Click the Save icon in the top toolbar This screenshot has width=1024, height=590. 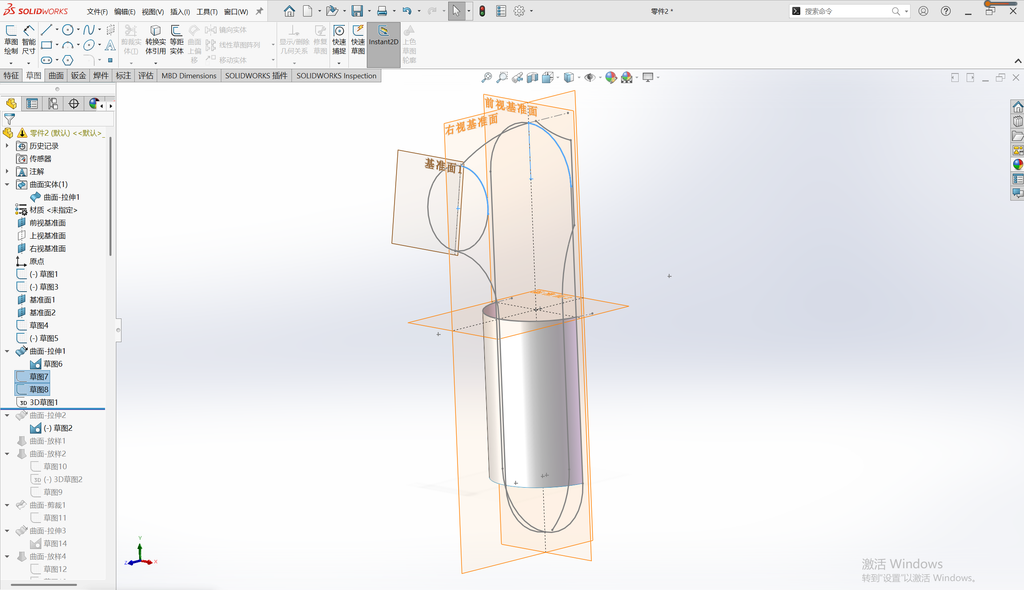coord(357,11)
